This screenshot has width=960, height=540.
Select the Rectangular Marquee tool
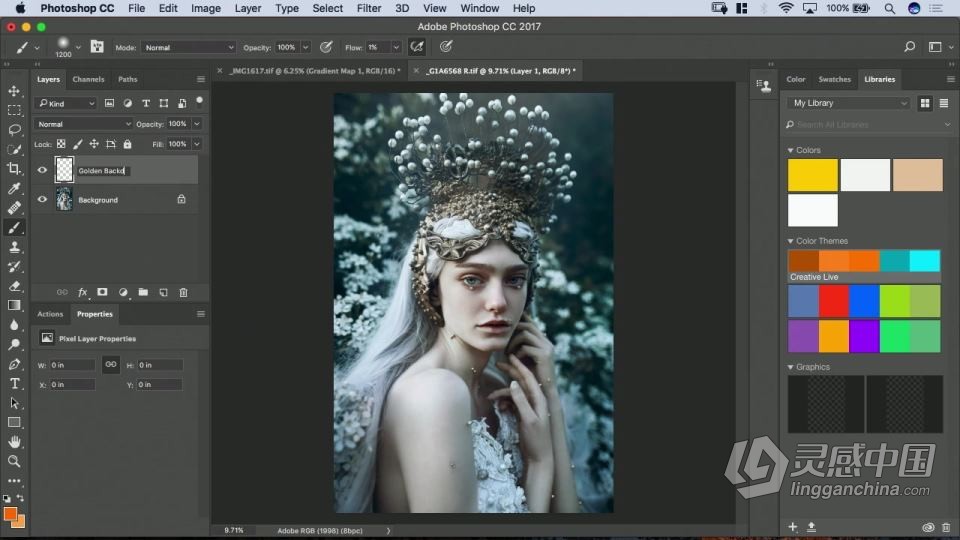point(14,111)
